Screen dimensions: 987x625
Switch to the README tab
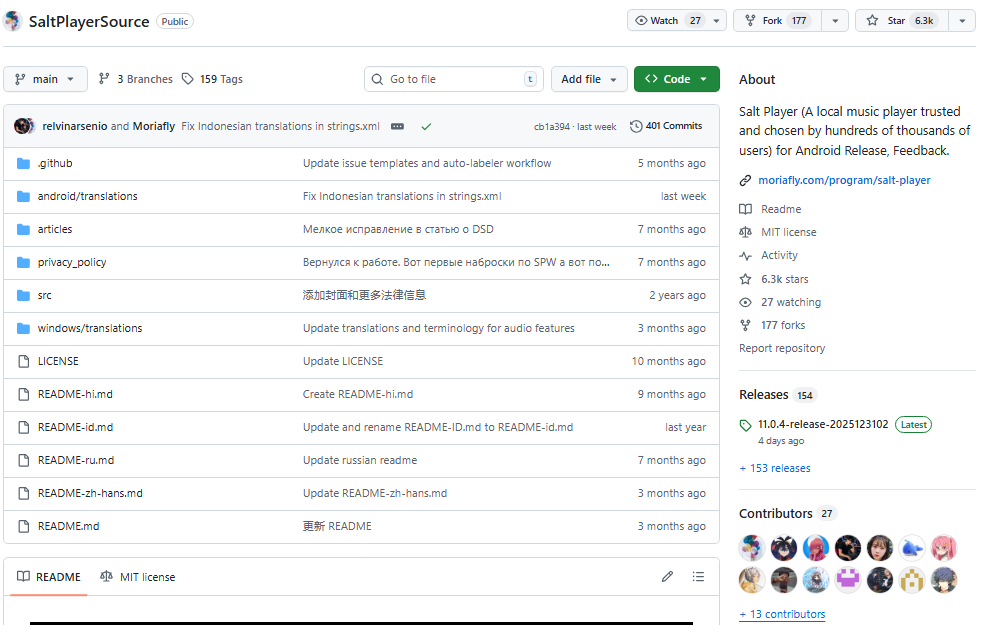coord(49,577)
